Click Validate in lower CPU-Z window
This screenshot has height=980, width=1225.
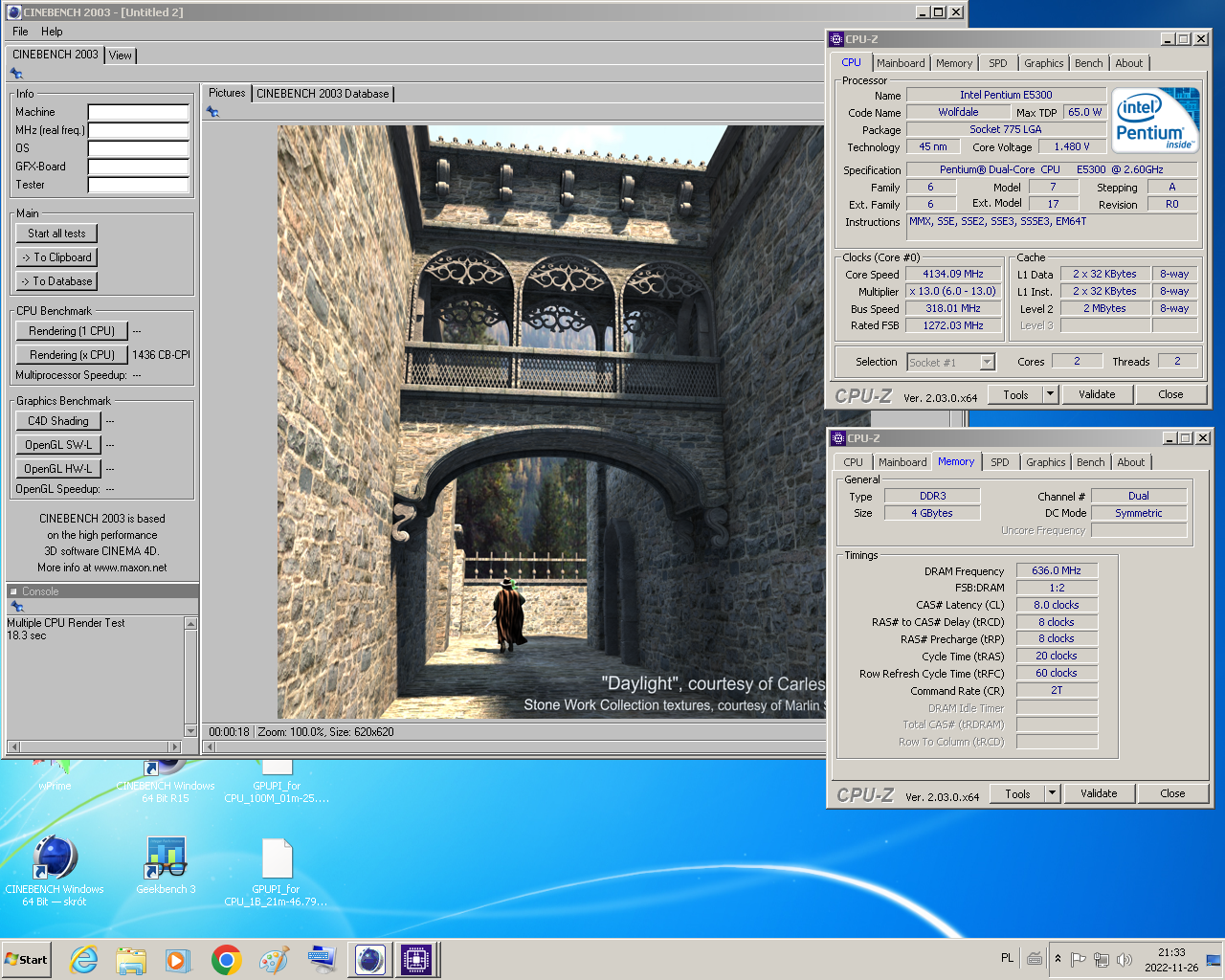pos(1099,793)
